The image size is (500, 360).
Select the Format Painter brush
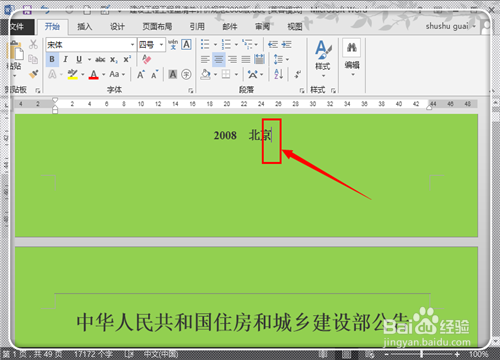[x=33, y=74]
